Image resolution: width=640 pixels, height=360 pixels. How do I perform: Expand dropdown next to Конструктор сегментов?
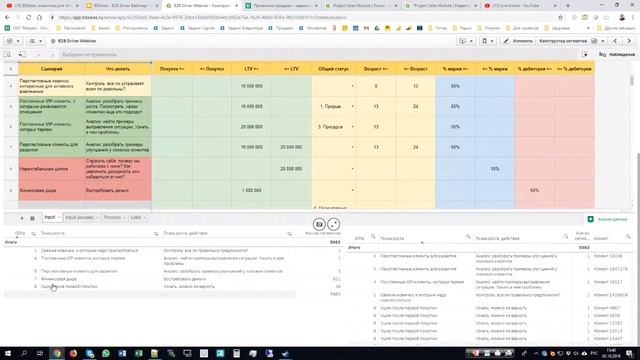[x=603, y=41]
